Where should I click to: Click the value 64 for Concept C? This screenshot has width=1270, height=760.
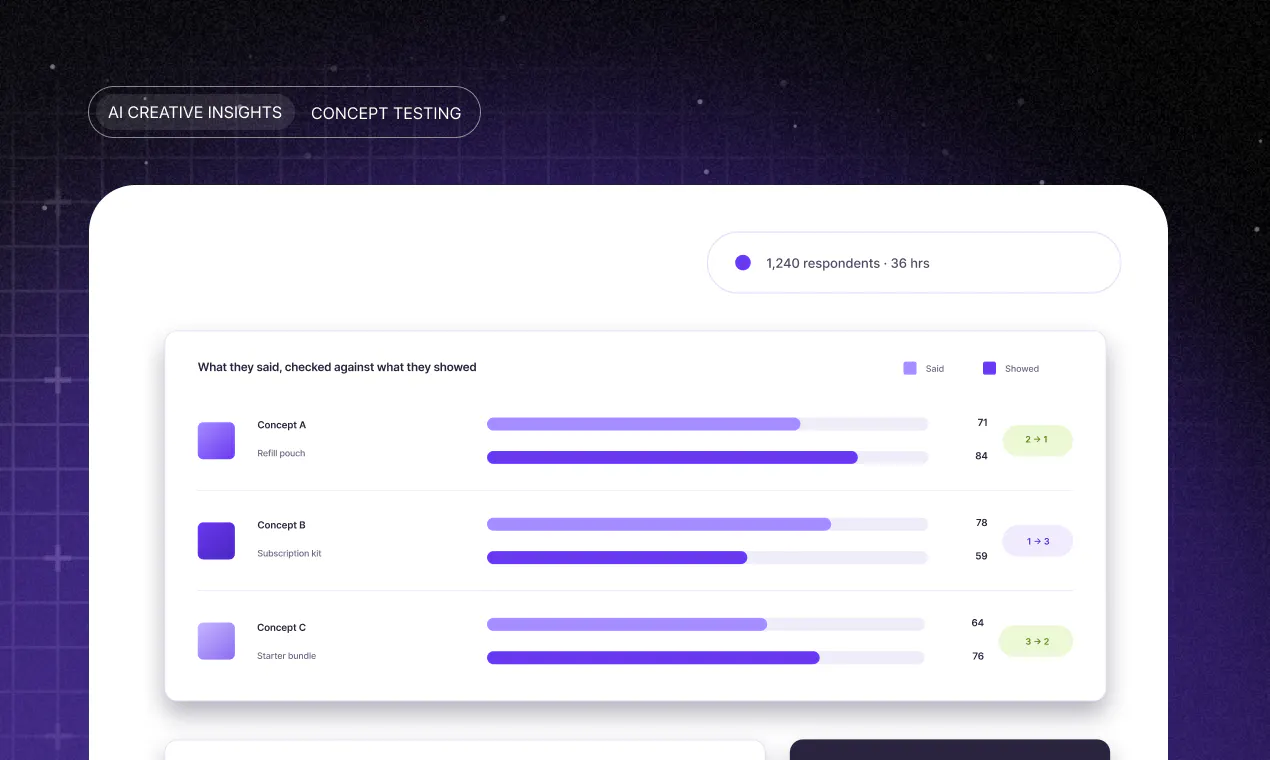point(978,623)
